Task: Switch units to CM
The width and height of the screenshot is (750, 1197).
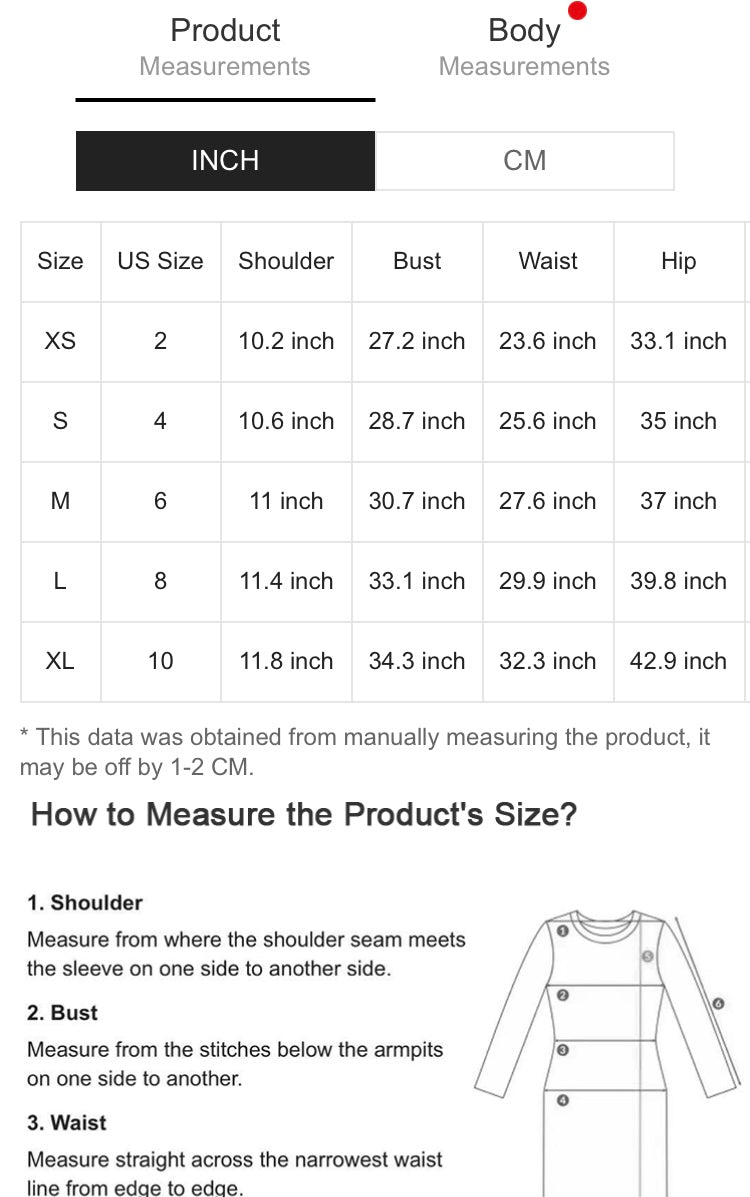Action: [524, 160]
